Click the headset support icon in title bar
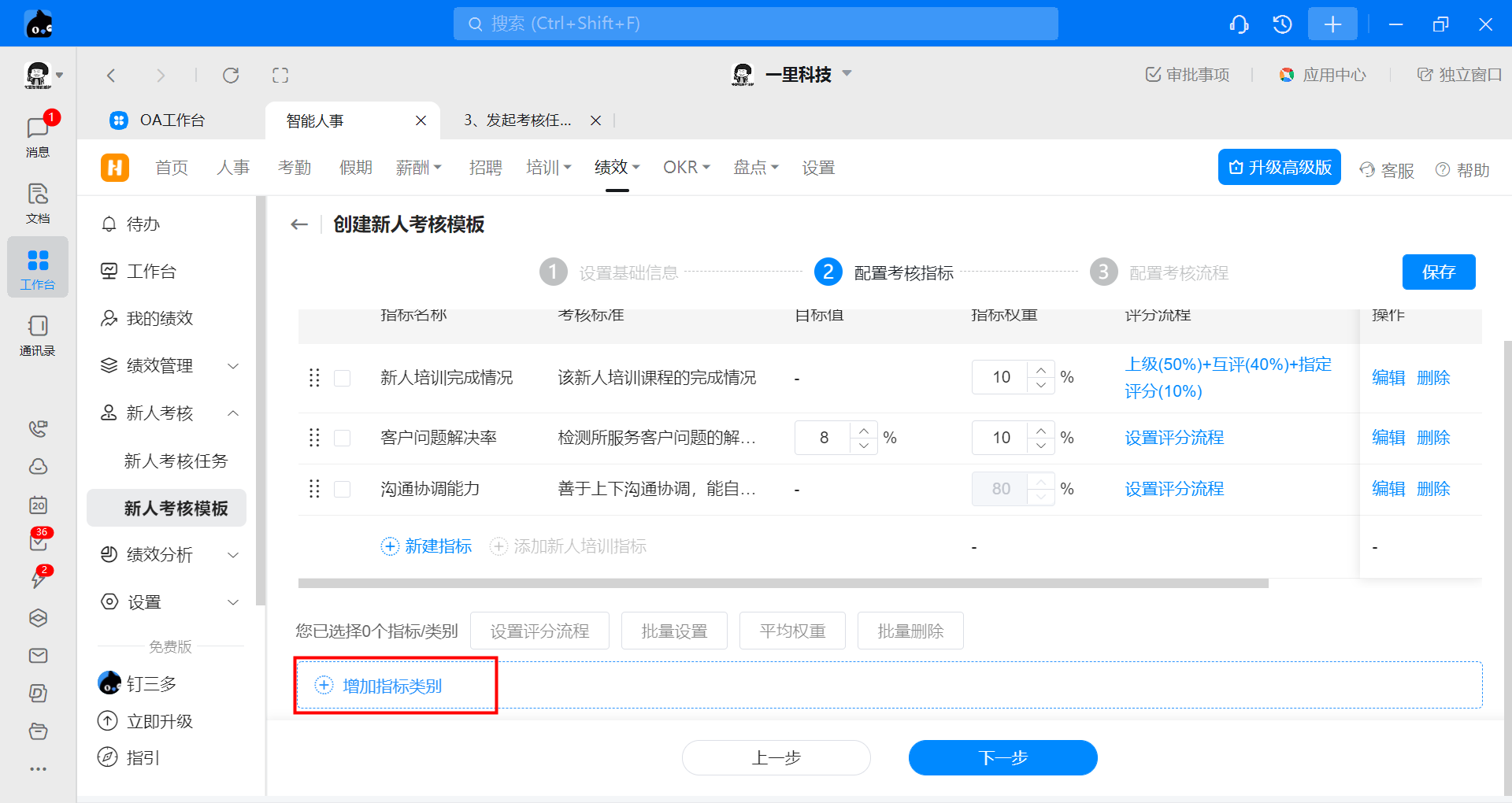Image resolution: width=1512 pixels, height=803 pixels. tap(1239, 24)
